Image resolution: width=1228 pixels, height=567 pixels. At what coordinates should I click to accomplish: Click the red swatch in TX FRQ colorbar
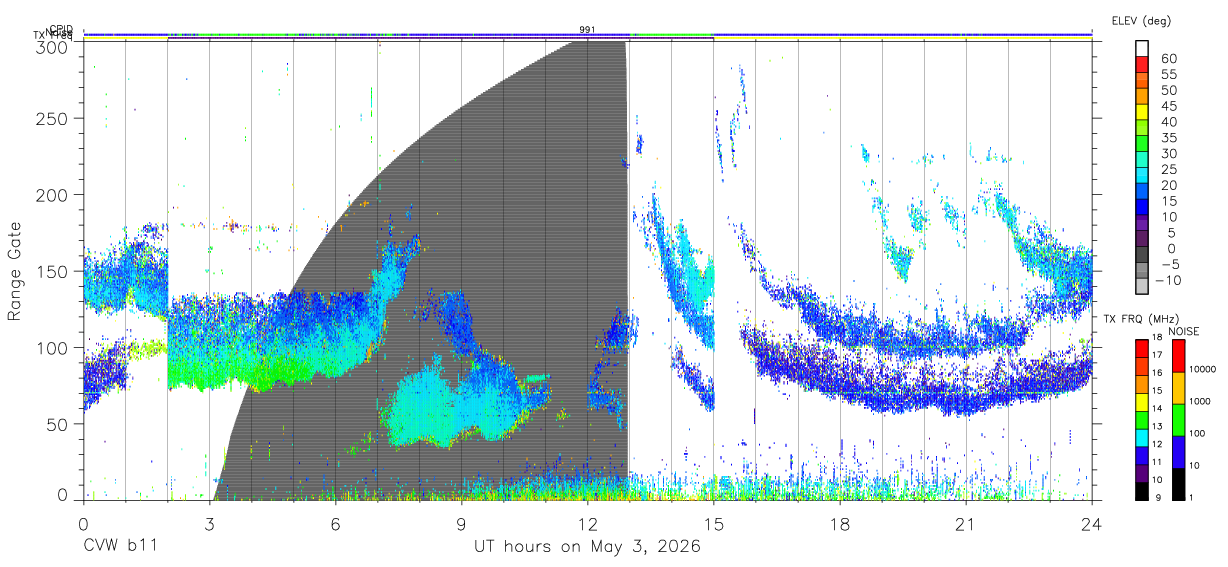point(1142,348)
